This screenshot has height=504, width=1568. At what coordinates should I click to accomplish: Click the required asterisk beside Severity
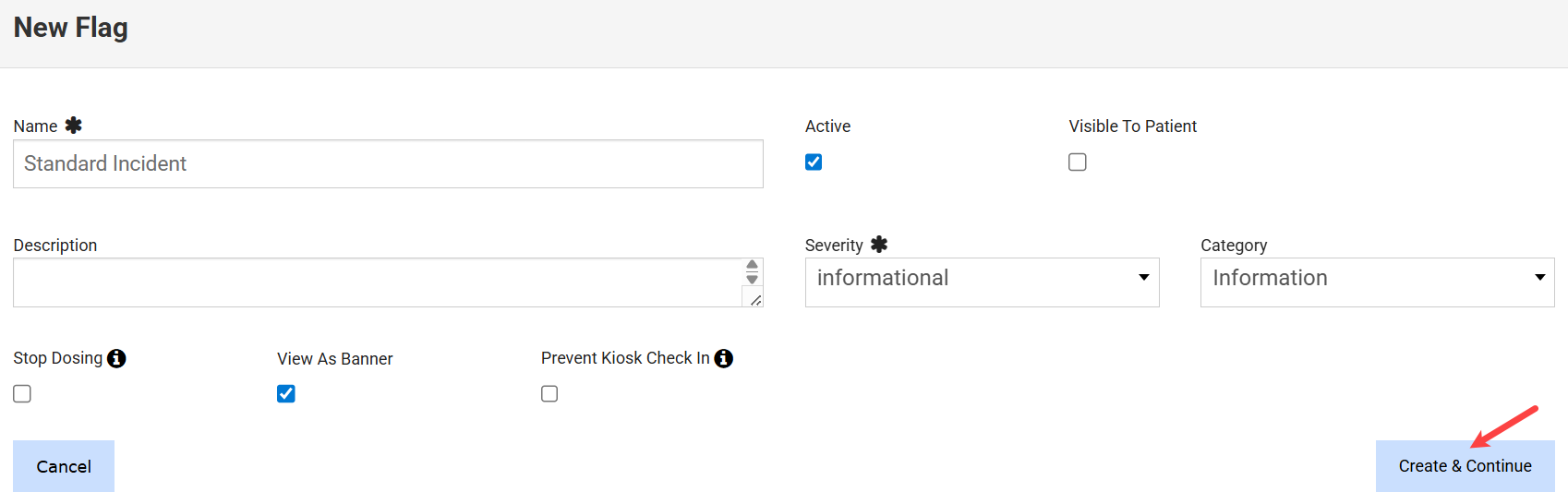879,245
